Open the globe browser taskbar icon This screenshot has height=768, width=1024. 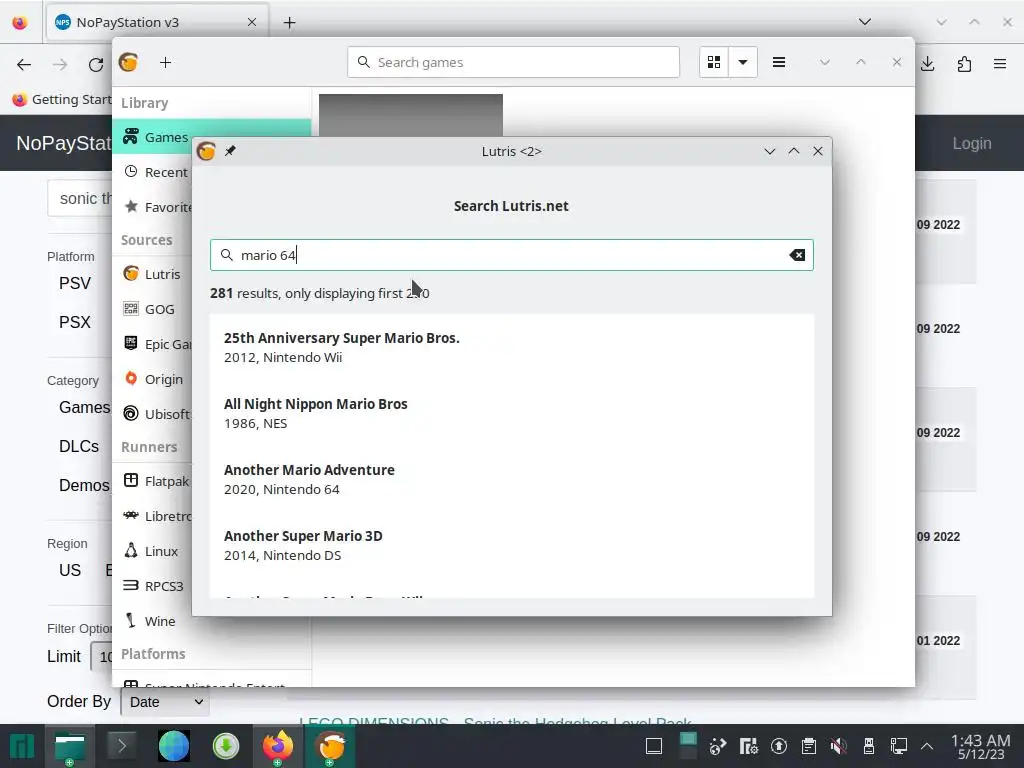click(174, 746)
